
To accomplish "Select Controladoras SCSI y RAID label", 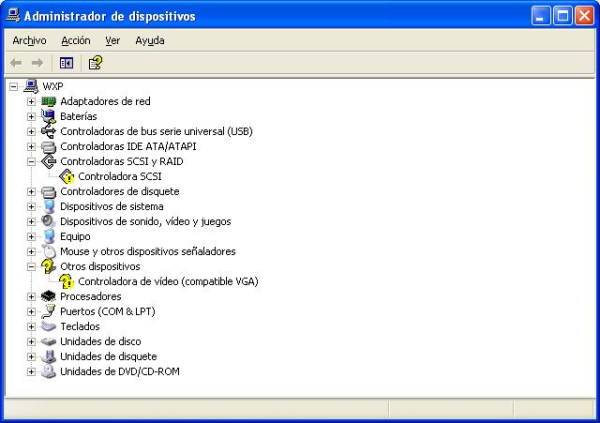I will pyautogui.click(x=122, y=162).
